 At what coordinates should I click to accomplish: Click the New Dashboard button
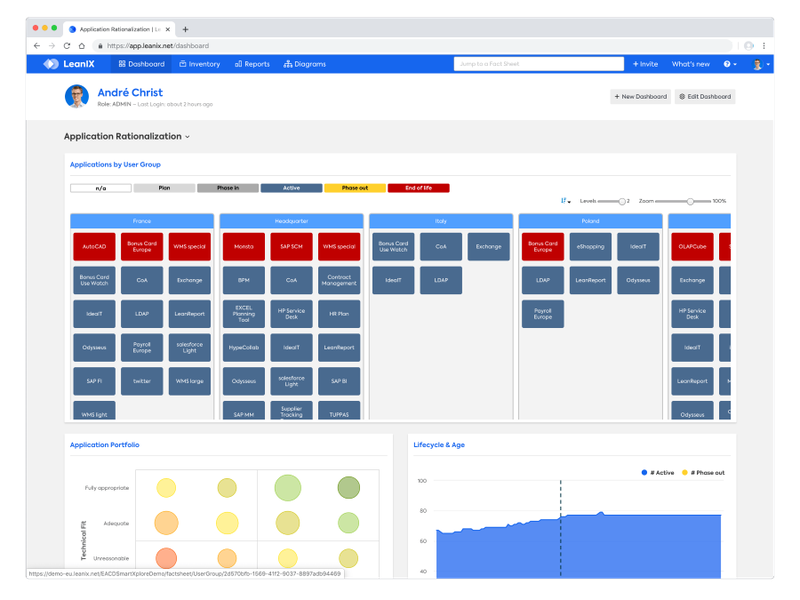point(640,96)
